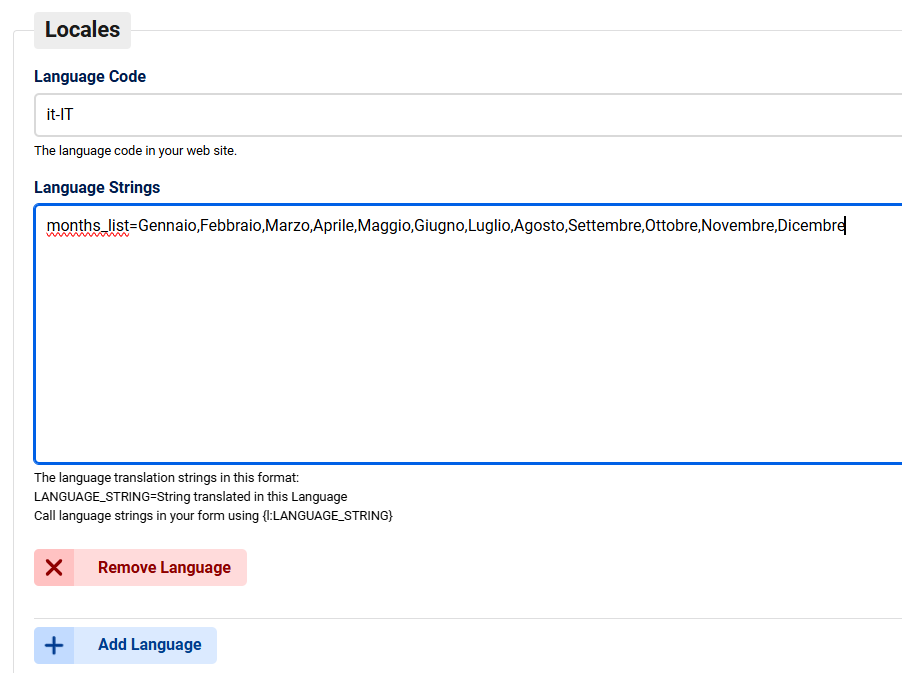Click the it-IT text in Language Code

60,115
